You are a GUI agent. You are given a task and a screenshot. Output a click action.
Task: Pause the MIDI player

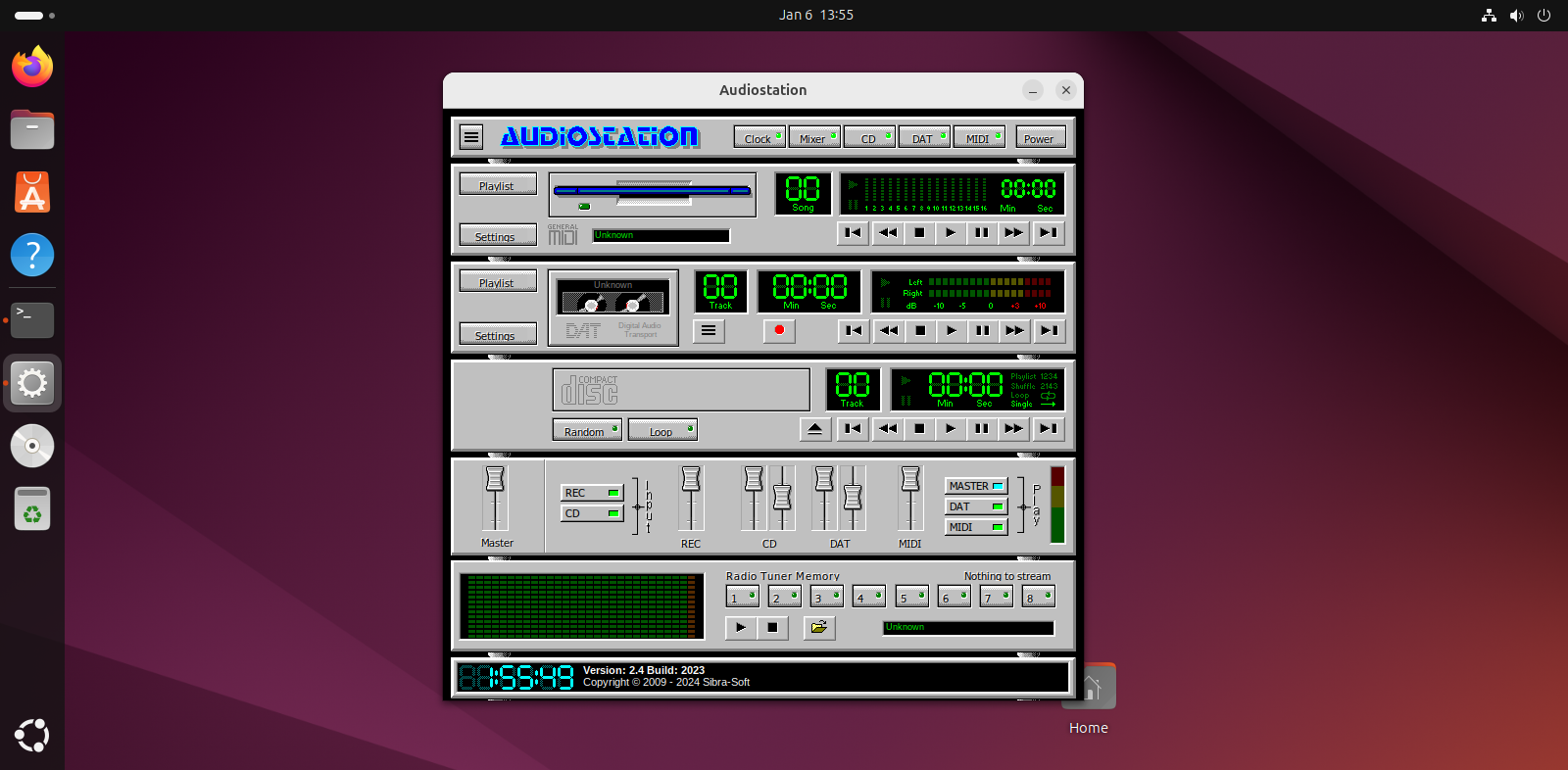(982, 233)
